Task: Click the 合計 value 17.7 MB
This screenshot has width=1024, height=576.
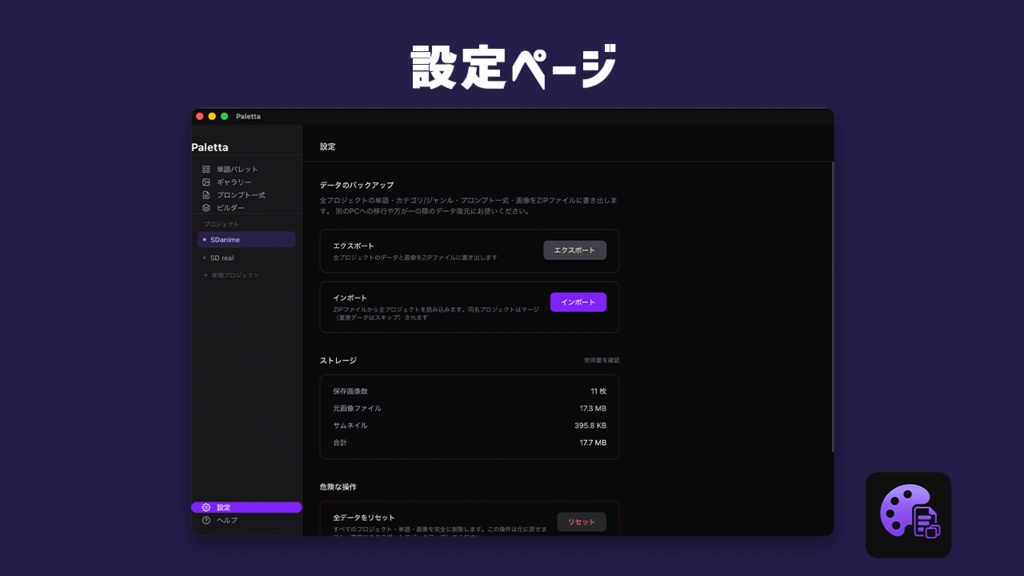Action: [593, 443]
